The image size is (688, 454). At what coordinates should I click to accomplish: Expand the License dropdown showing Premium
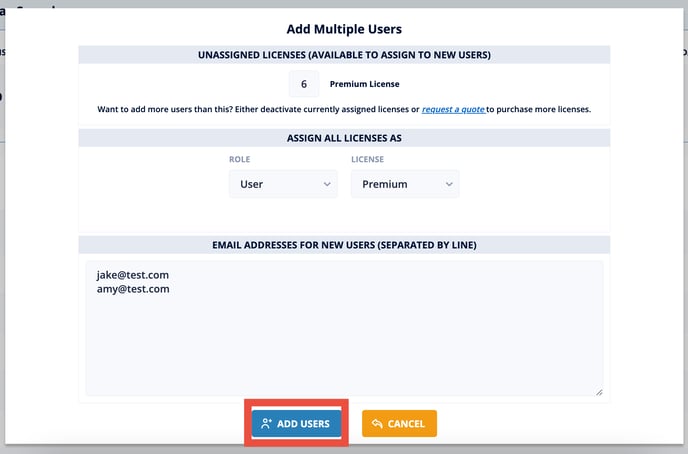tap(404, 184)
